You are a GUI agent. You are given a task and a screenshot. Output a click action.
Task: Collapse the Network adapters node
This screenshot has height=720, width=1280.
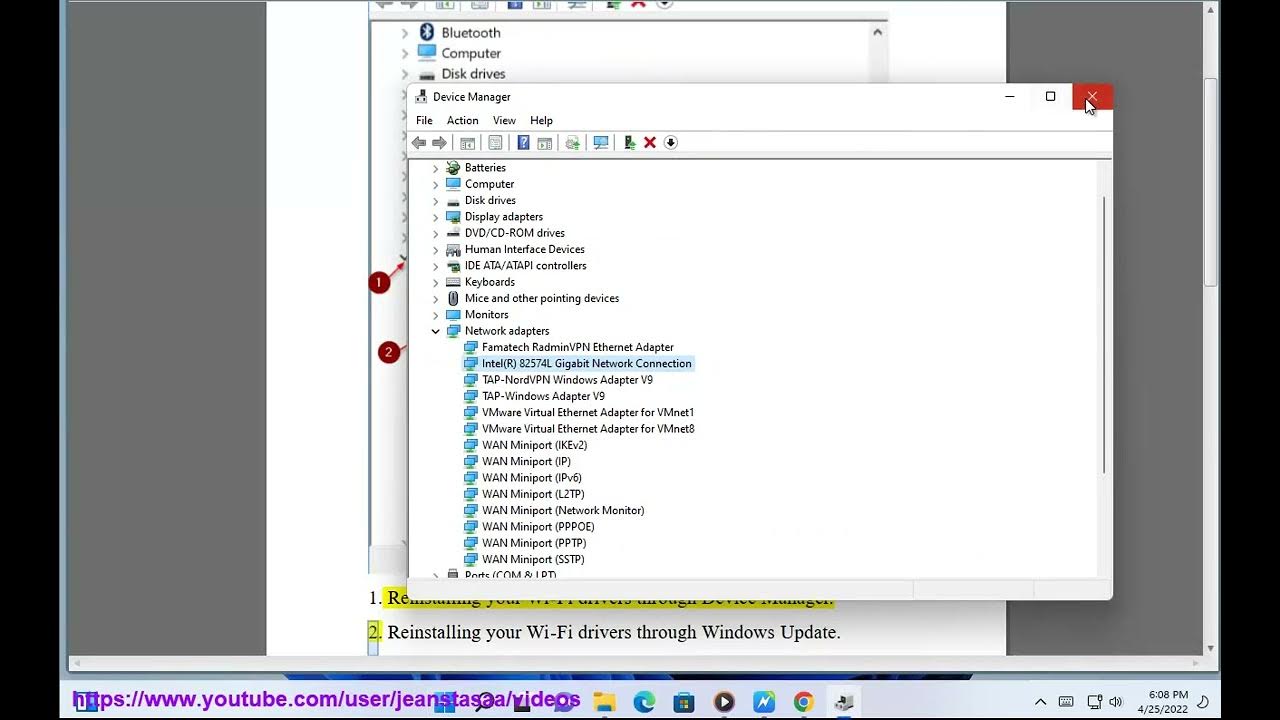pos(436,331)
